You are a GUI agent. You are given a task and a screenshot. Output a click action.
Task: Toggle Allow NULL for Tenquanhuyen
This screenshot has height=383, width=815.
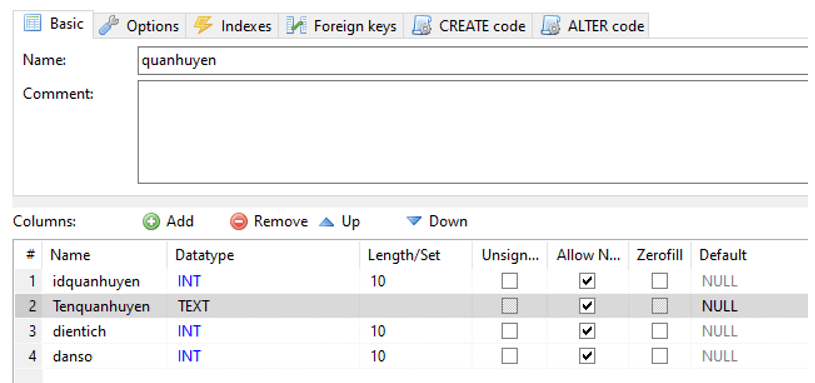click(x=587, y=306)
